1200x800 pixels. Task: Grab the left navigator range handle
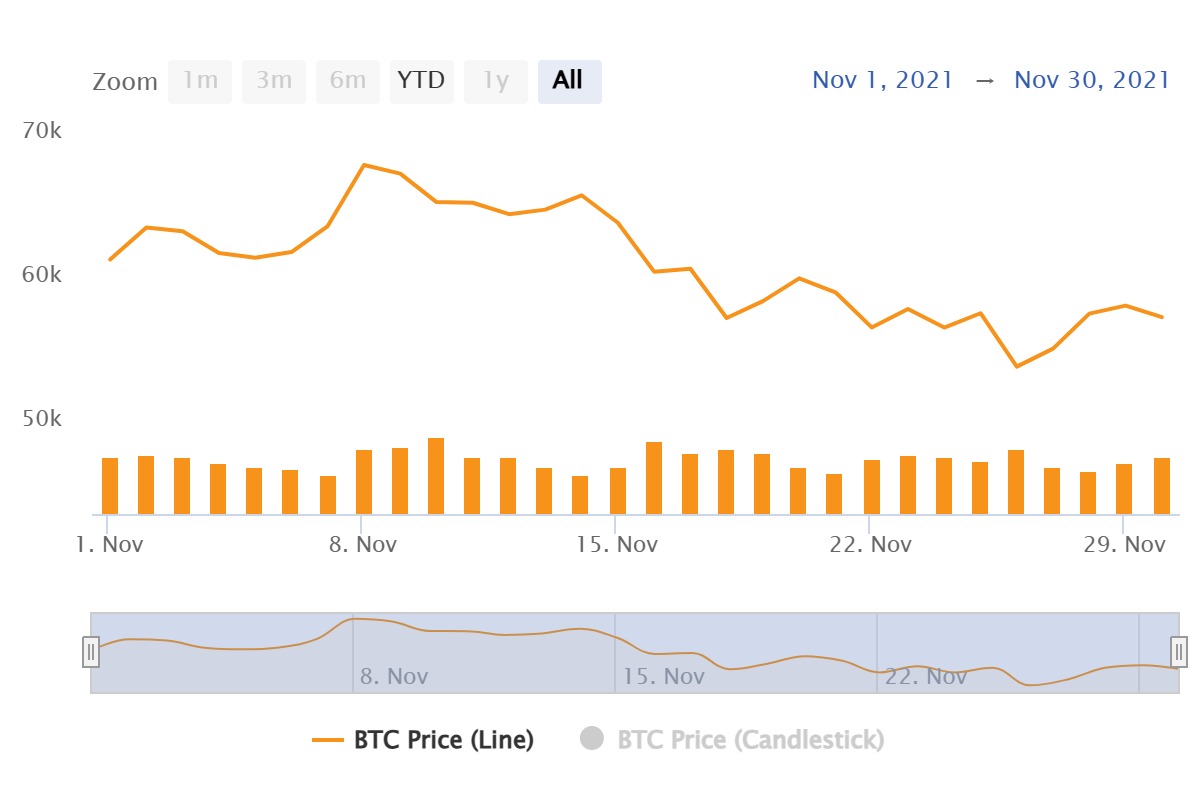91,652
